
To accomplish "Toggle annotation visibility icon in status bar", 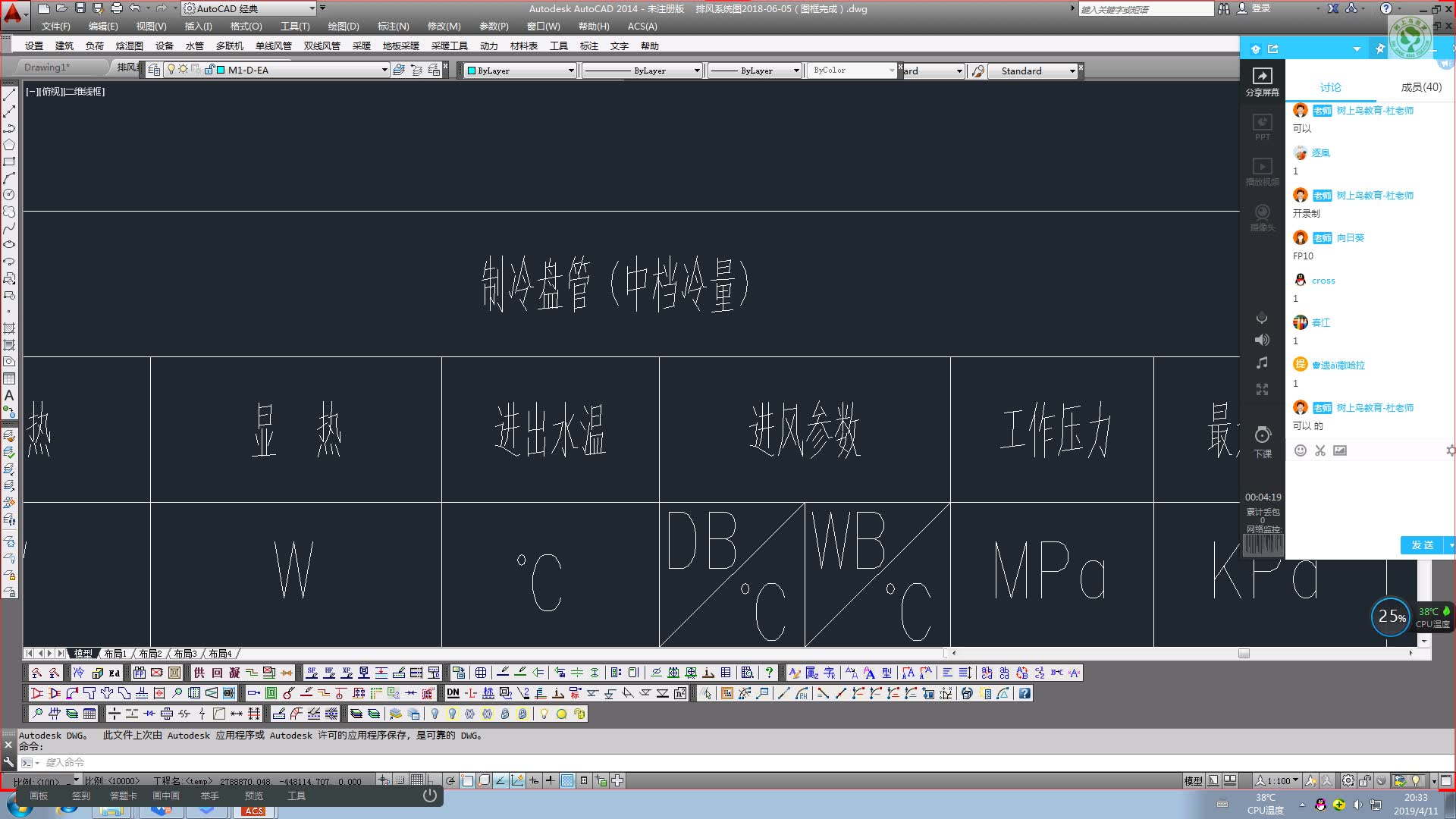I will pos(1312,780).
